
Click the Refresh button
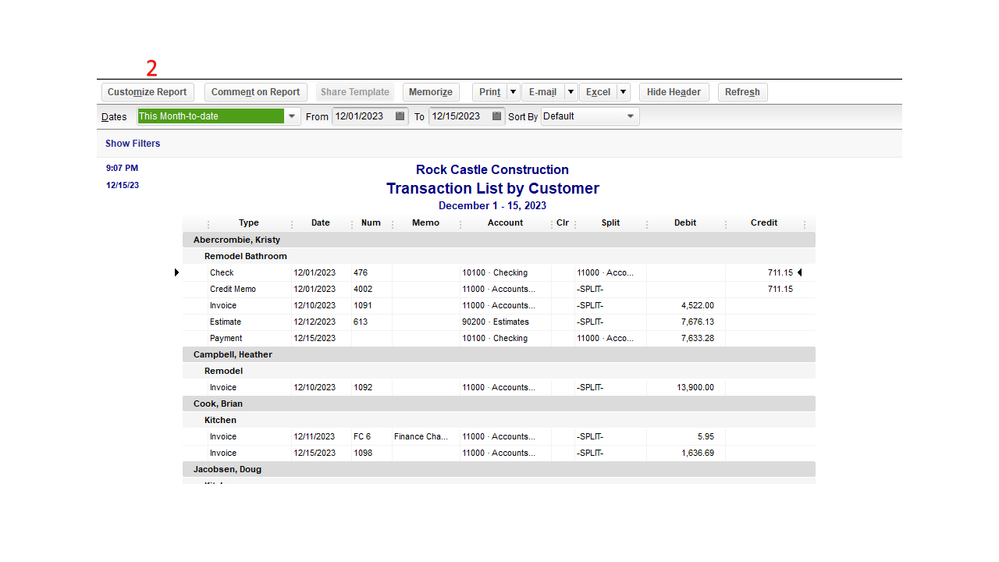pyautogui.click(x=742, y=92)
